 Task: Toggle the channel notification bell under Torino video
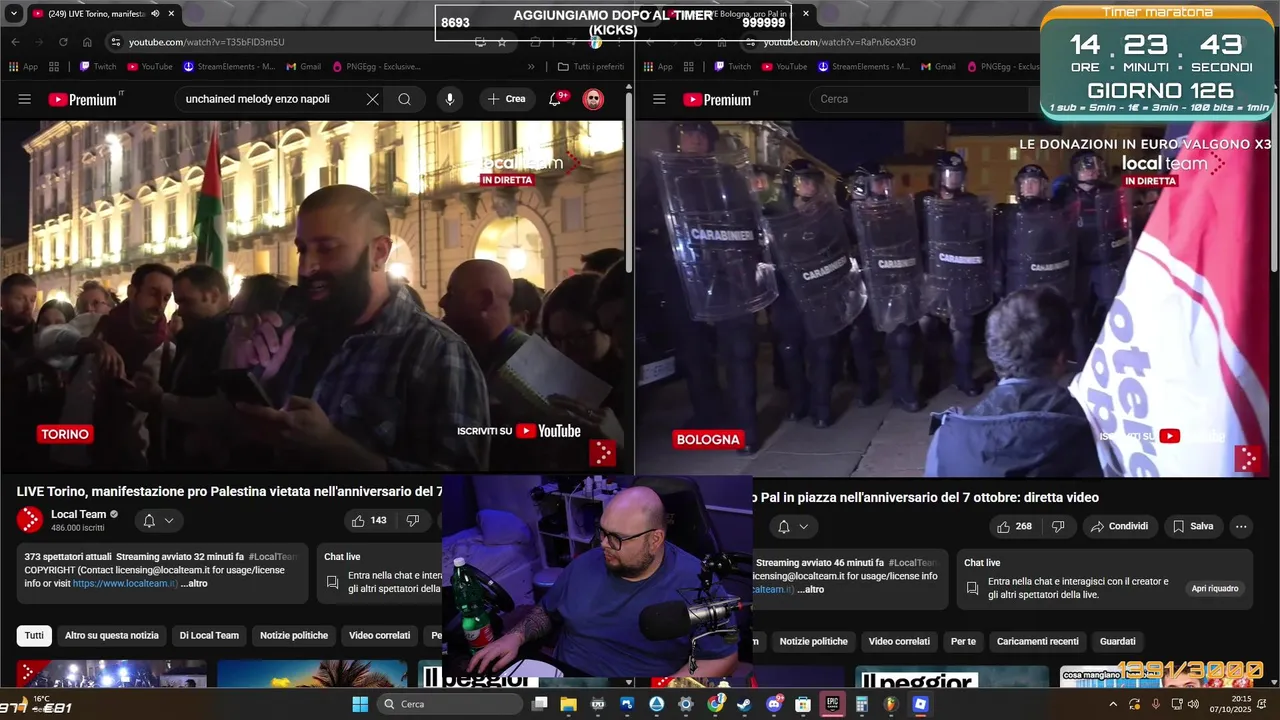[148, 520]
